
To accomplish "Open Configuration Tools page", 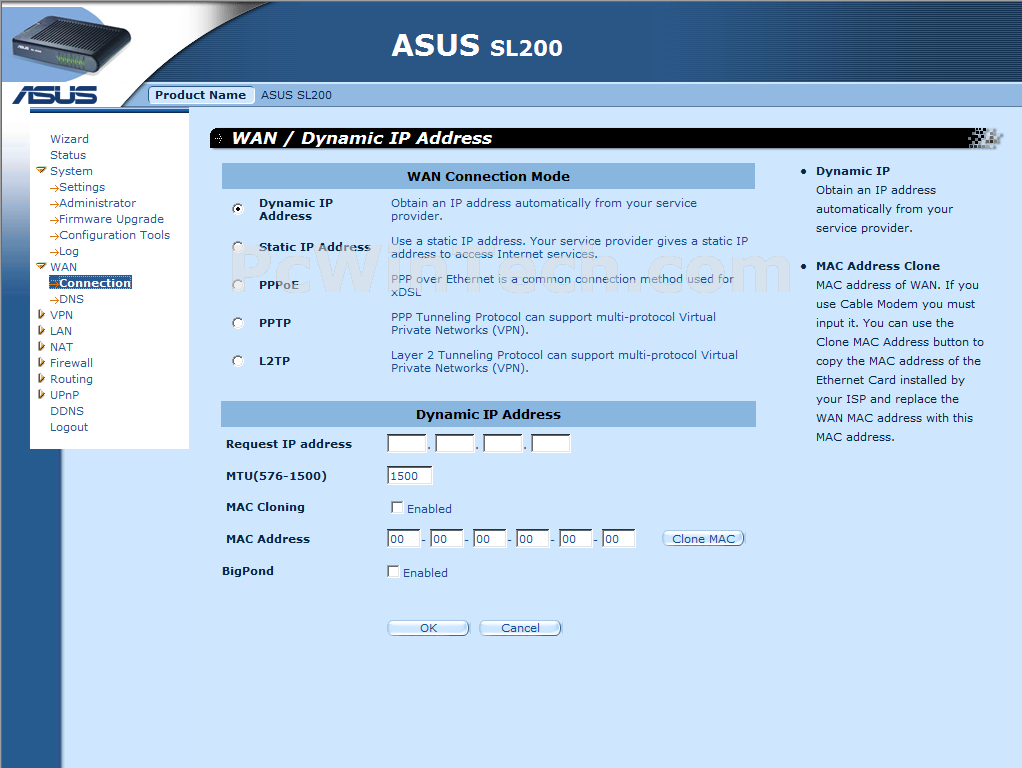I will click(x=114, y=235).
